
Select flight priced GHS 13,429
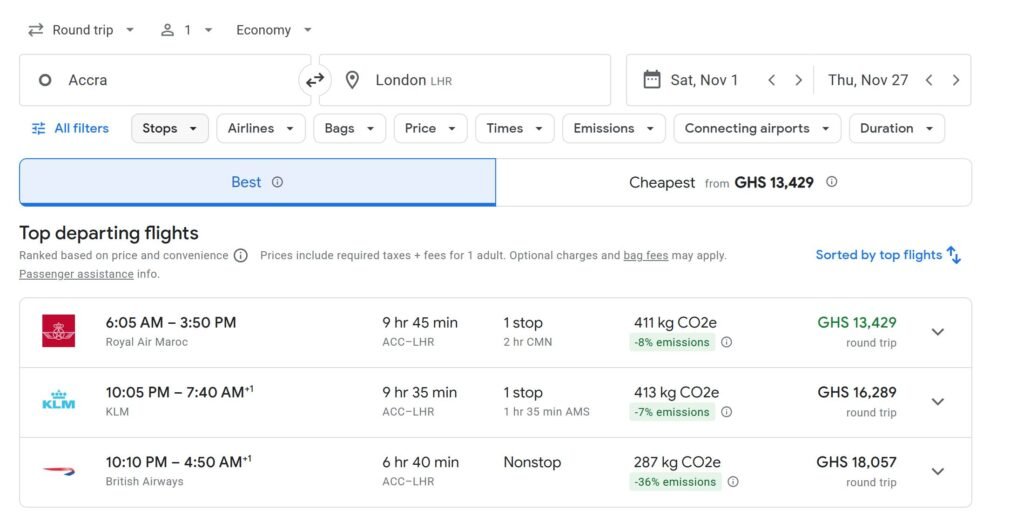pos(857,323)
